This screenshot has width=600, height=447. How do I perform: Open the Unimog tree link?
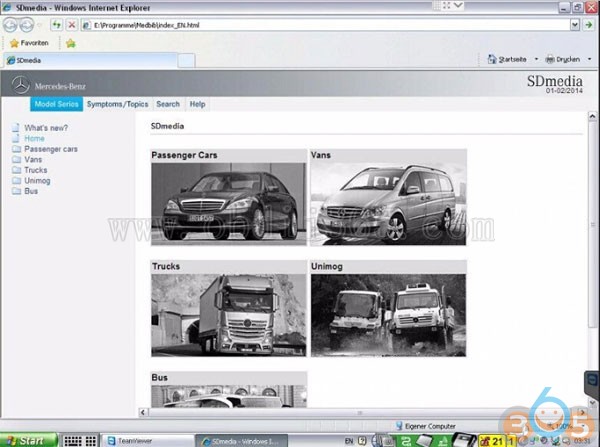pos(37,180)
